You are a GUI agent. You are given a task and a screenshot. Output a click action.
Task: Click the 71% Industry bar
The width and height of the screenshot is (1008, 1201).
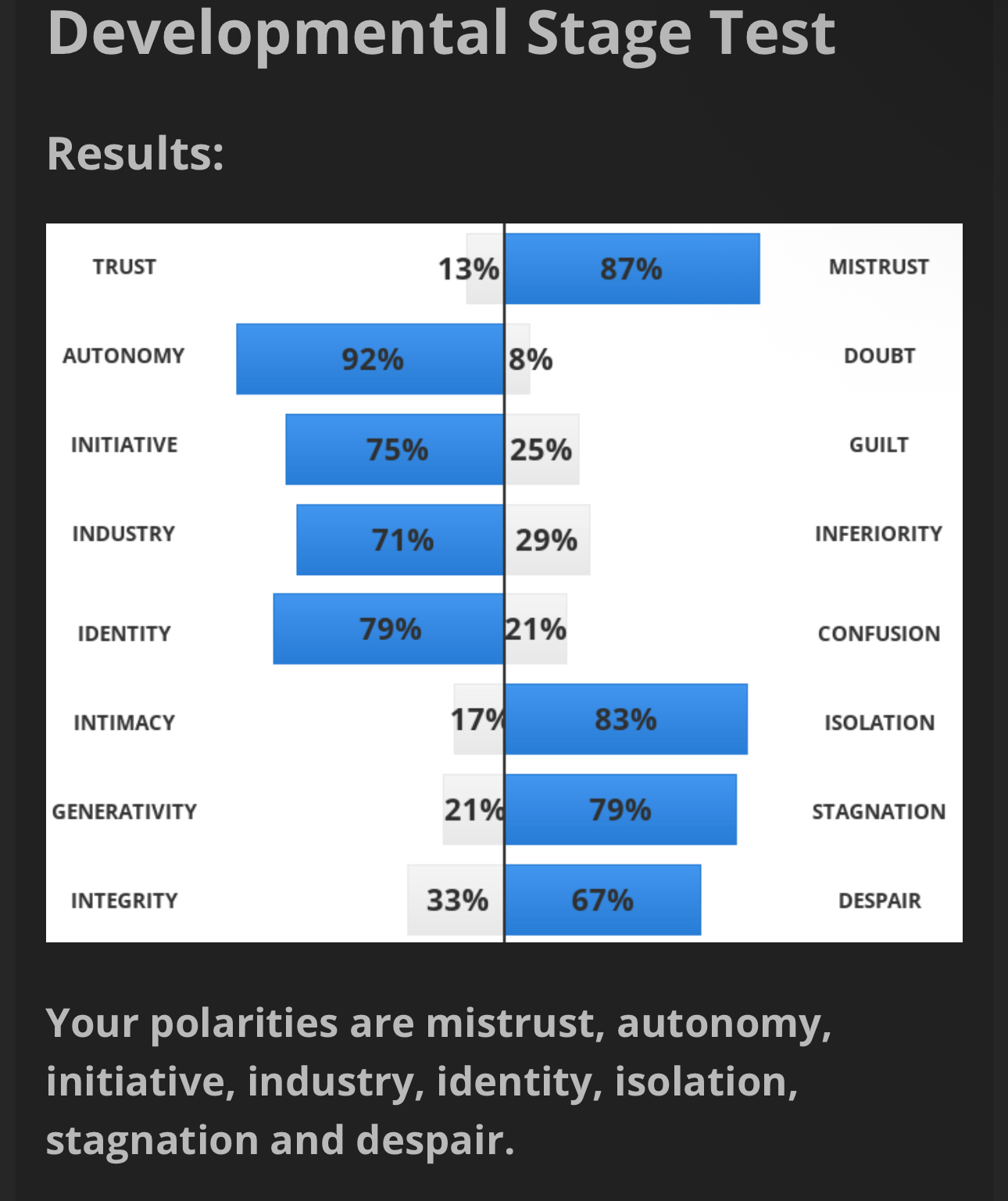click(400, 539)
